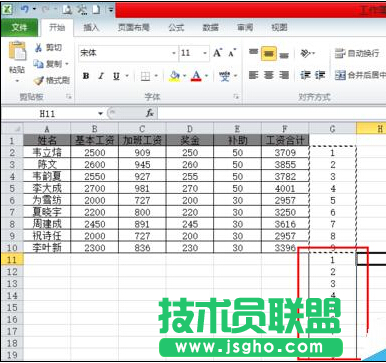Click the cell Borders icon
386x363 pixels.
click(x=145, y=76)
